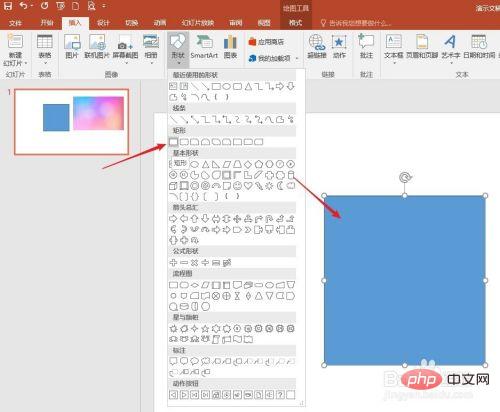Viewport: 500px width, 412px height.
Task: Click the blue rectangle on the slide
Action: (x=405, y=280)
